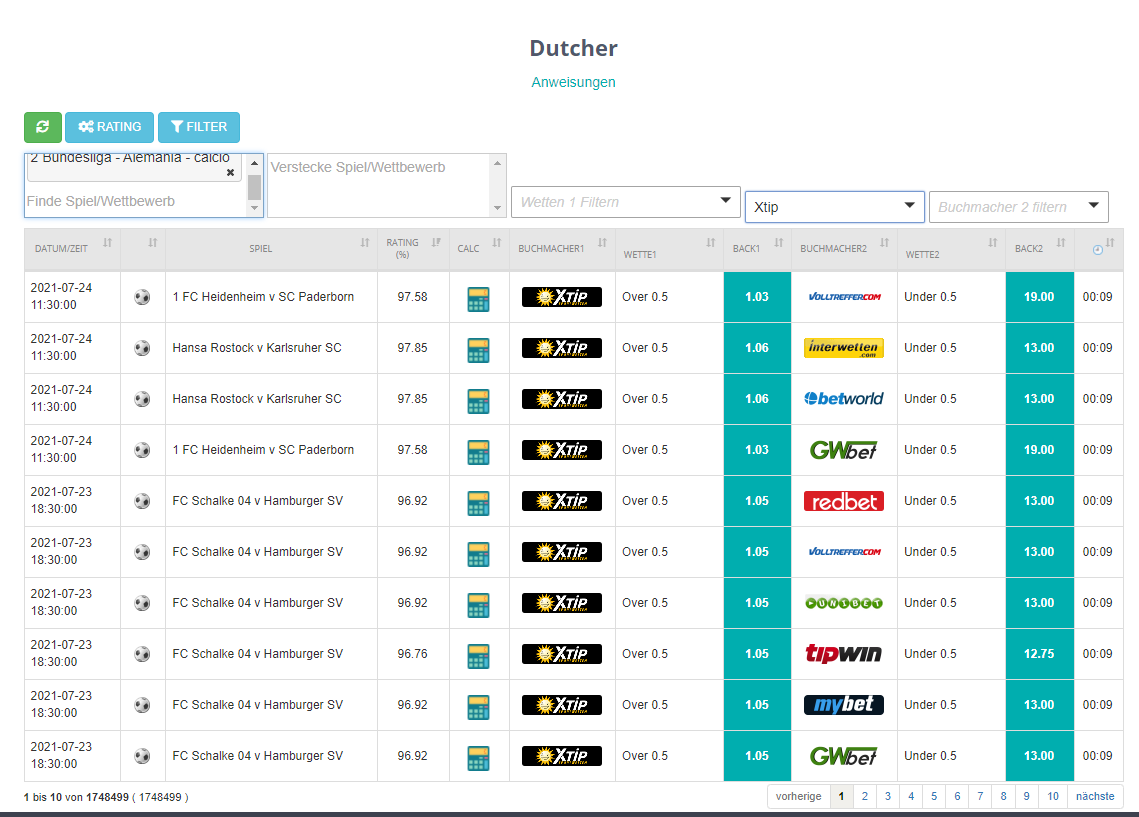
Task: Click soccer ball icon in the betworld row
Action: pyautogui.click(x=142, y=399)
